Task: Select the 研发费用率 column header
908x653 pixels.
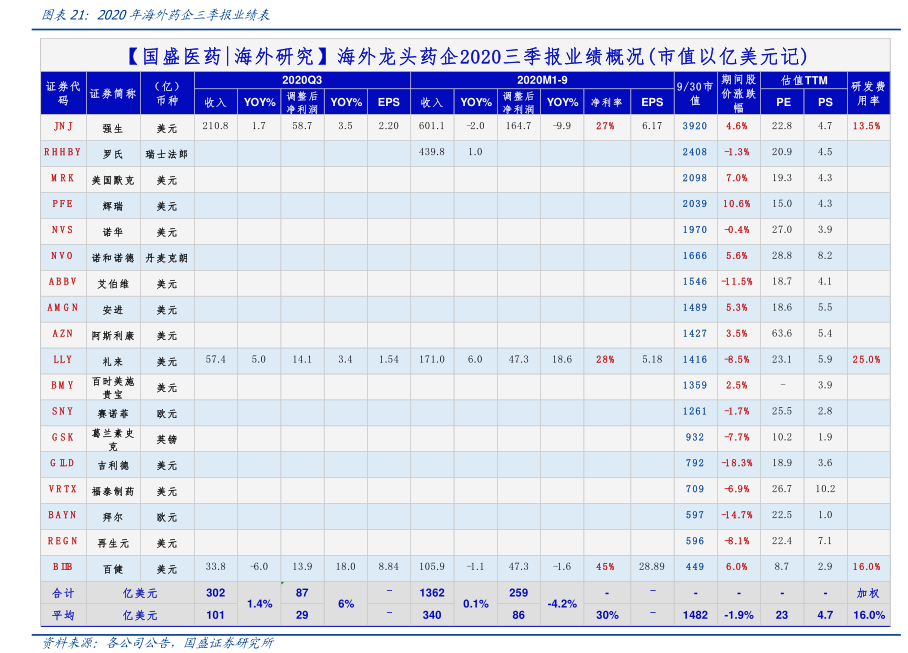Action: [x=869, y=93]
